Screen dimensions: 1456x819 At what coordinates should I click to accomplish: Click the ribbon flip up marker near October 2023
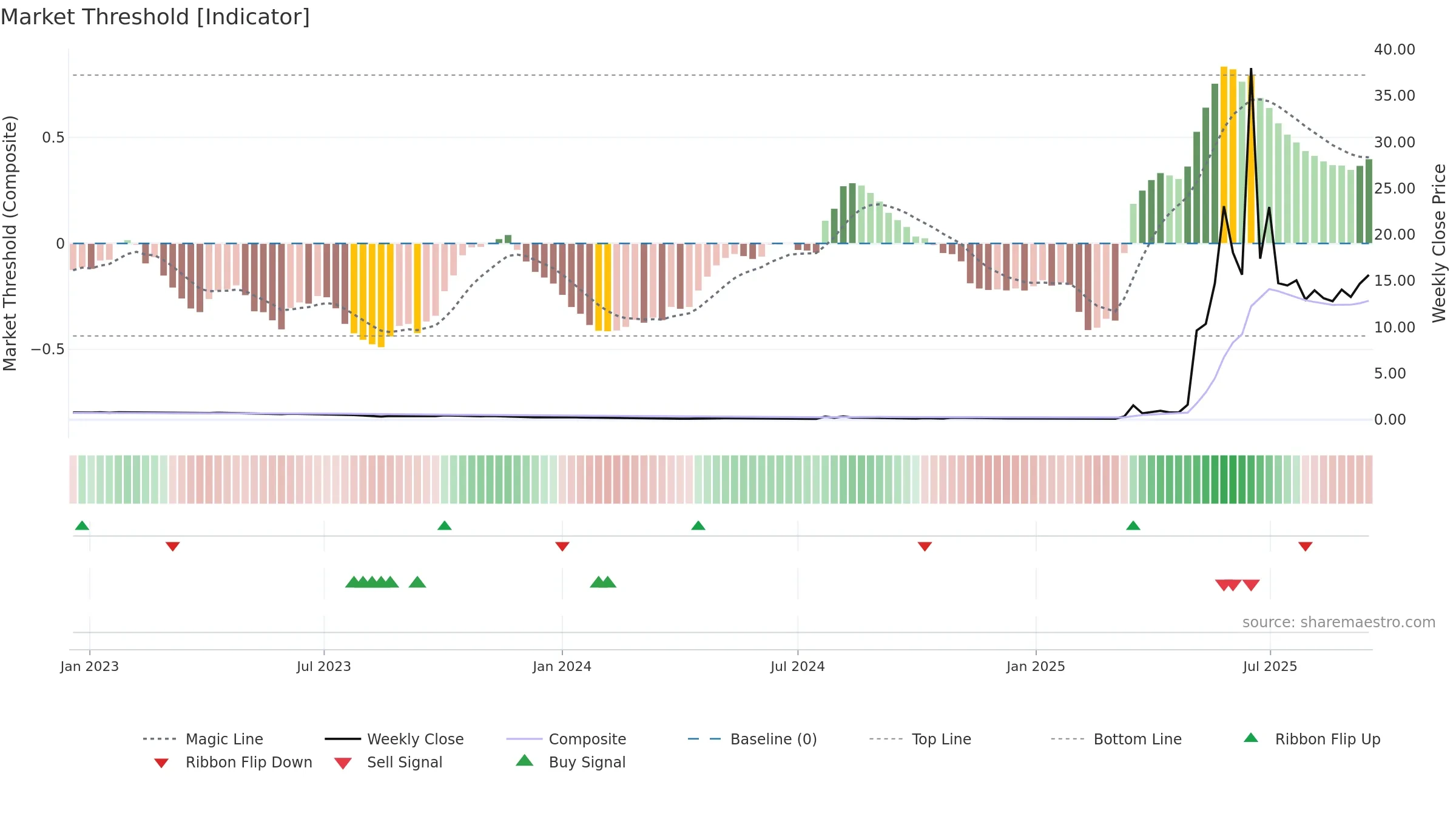point(444,525)
